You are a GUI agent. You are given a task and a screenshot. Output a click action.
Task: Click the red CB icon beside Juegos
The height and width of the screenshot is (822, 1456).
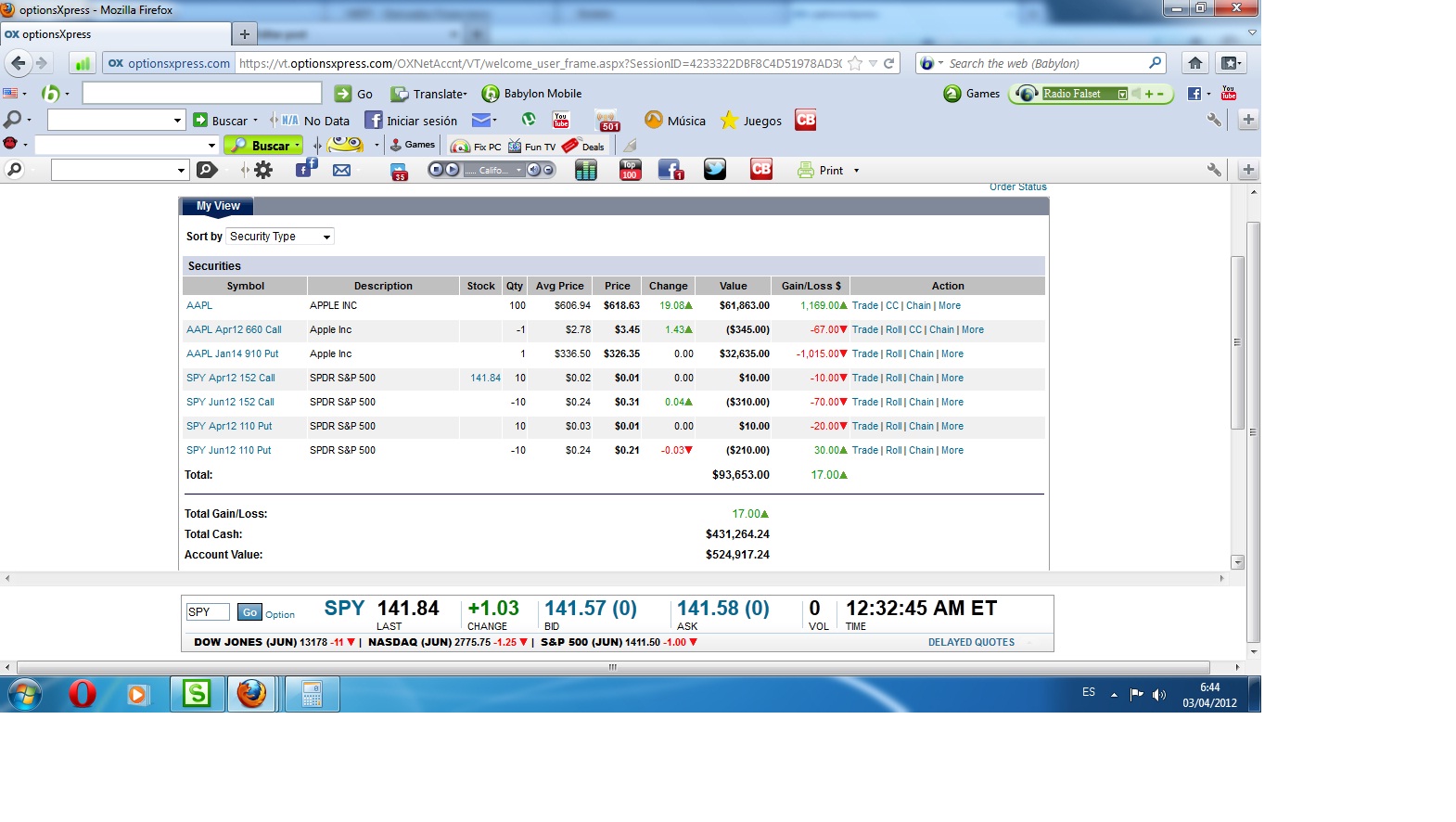tap(806, 120)
